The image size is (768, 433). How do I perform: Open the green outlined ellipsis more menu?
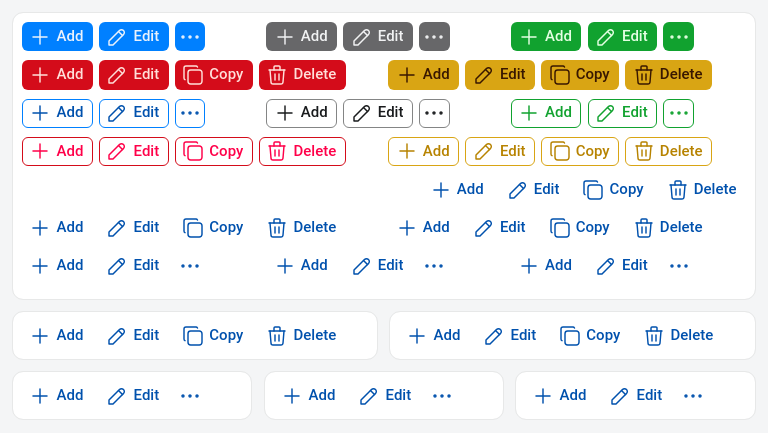[678, 113]
